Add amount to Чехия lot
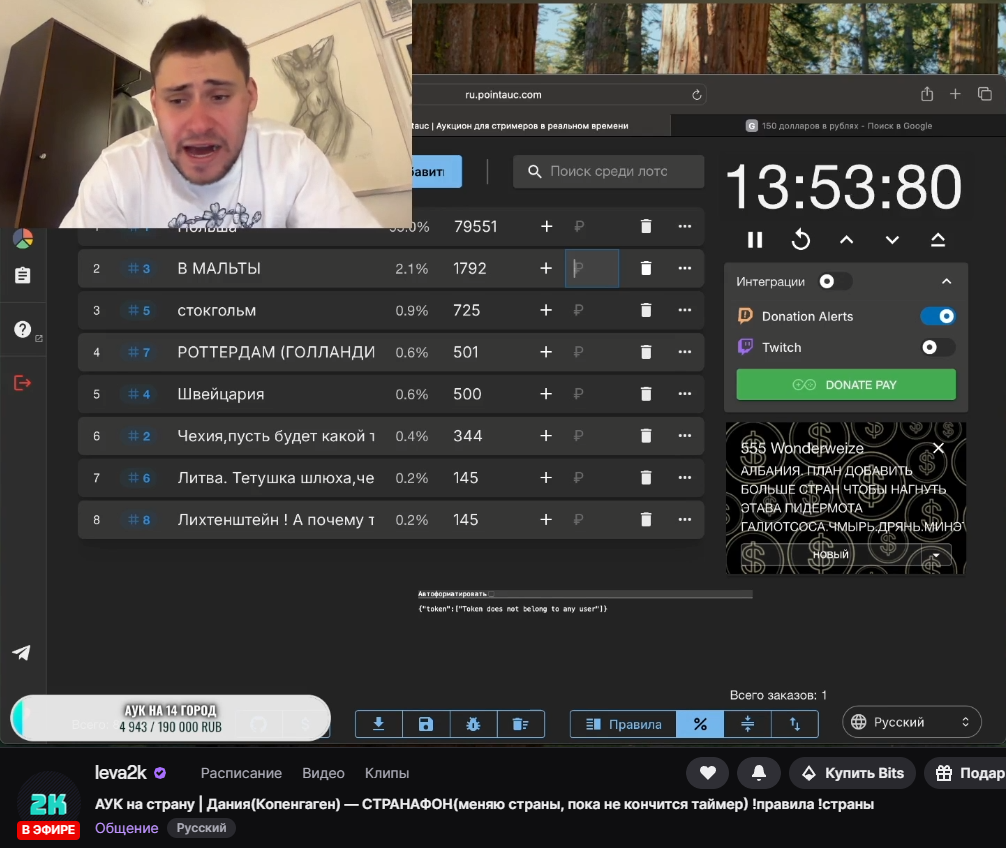Image resolution: width=1006 pixels, height=848 pixels. [x=546, y=436]
